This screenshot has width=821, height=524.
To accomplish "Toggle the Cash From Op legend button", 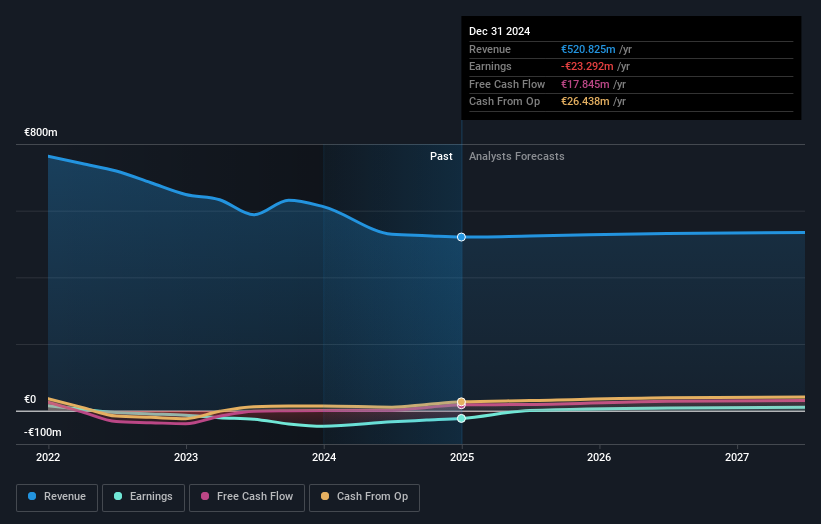I will [364, 497].
